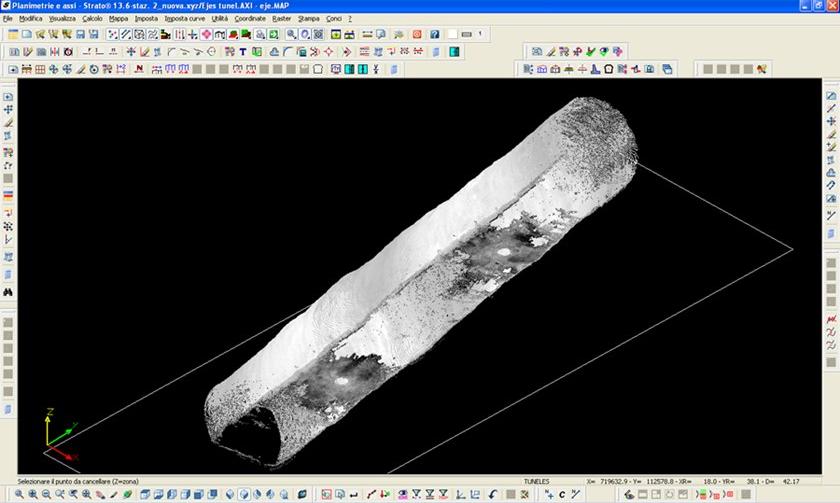Select the Text 'T' tool
This screenshot has height=503, width=840.
242,51
